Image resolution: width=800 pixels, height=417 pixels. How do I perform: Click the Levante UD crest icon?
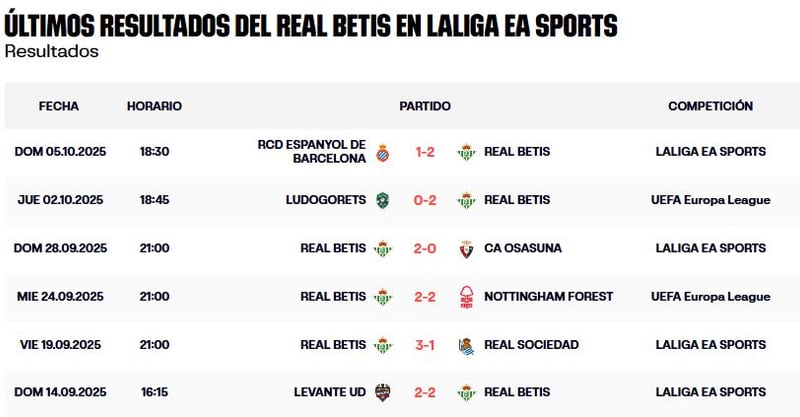pos(383,393)
